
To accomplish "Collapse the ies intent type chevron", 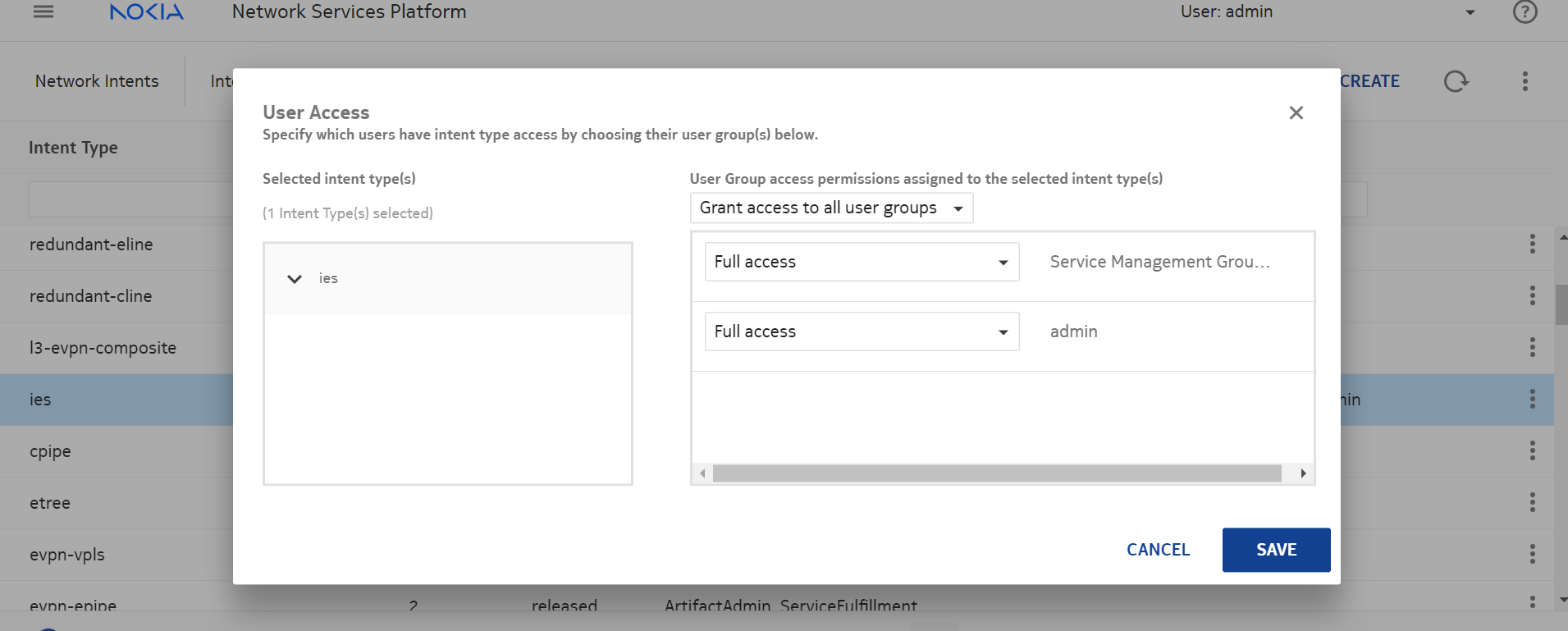I will (x=295, y=279).
